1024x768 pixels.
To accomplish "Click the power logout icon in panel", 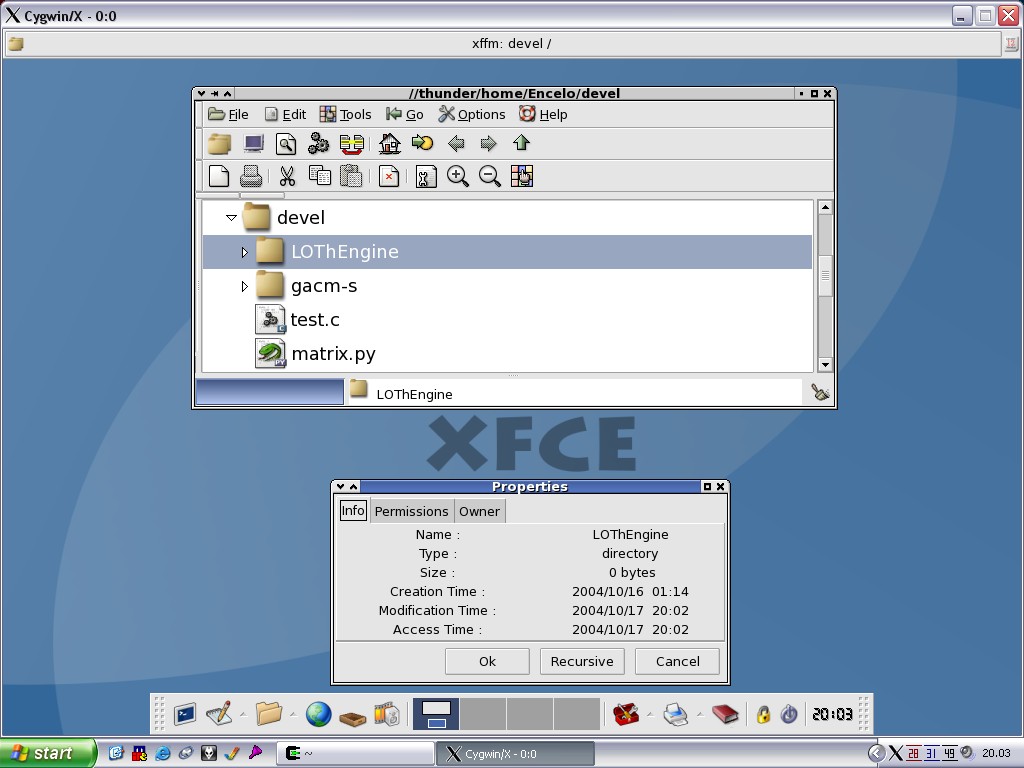I will pos(789,714).
